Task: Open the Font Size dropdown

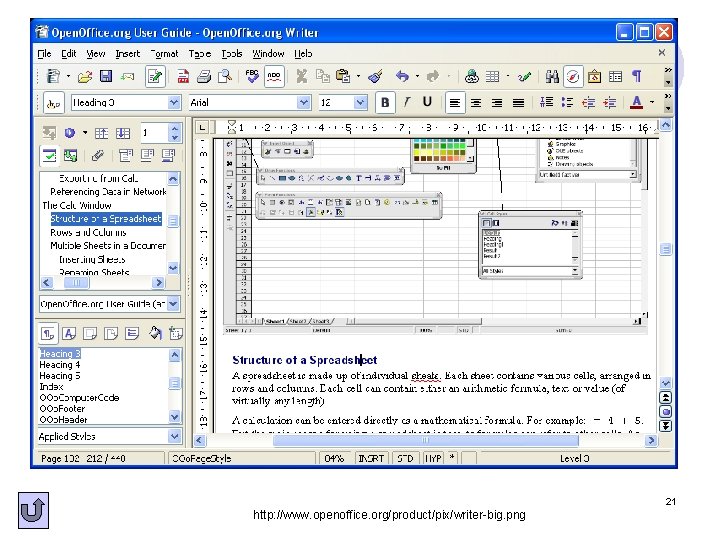Action: (x=360, y=102)
